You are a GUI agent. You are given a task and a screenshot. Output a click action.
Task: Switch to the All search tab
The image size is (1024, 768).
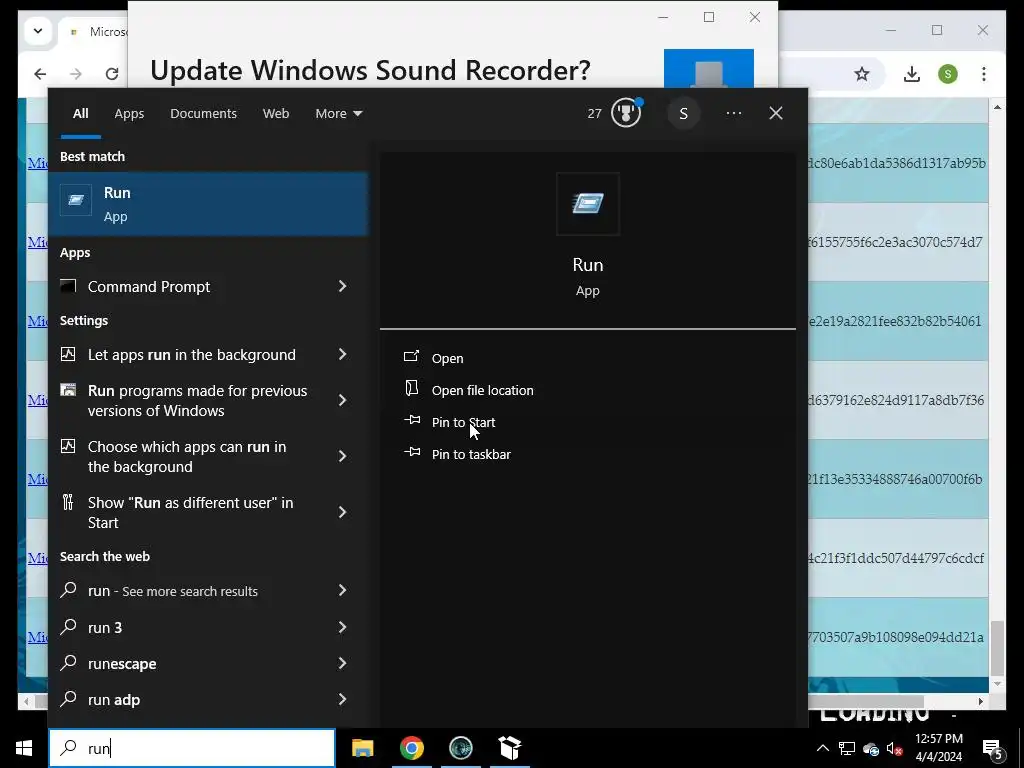click(80, 114)
